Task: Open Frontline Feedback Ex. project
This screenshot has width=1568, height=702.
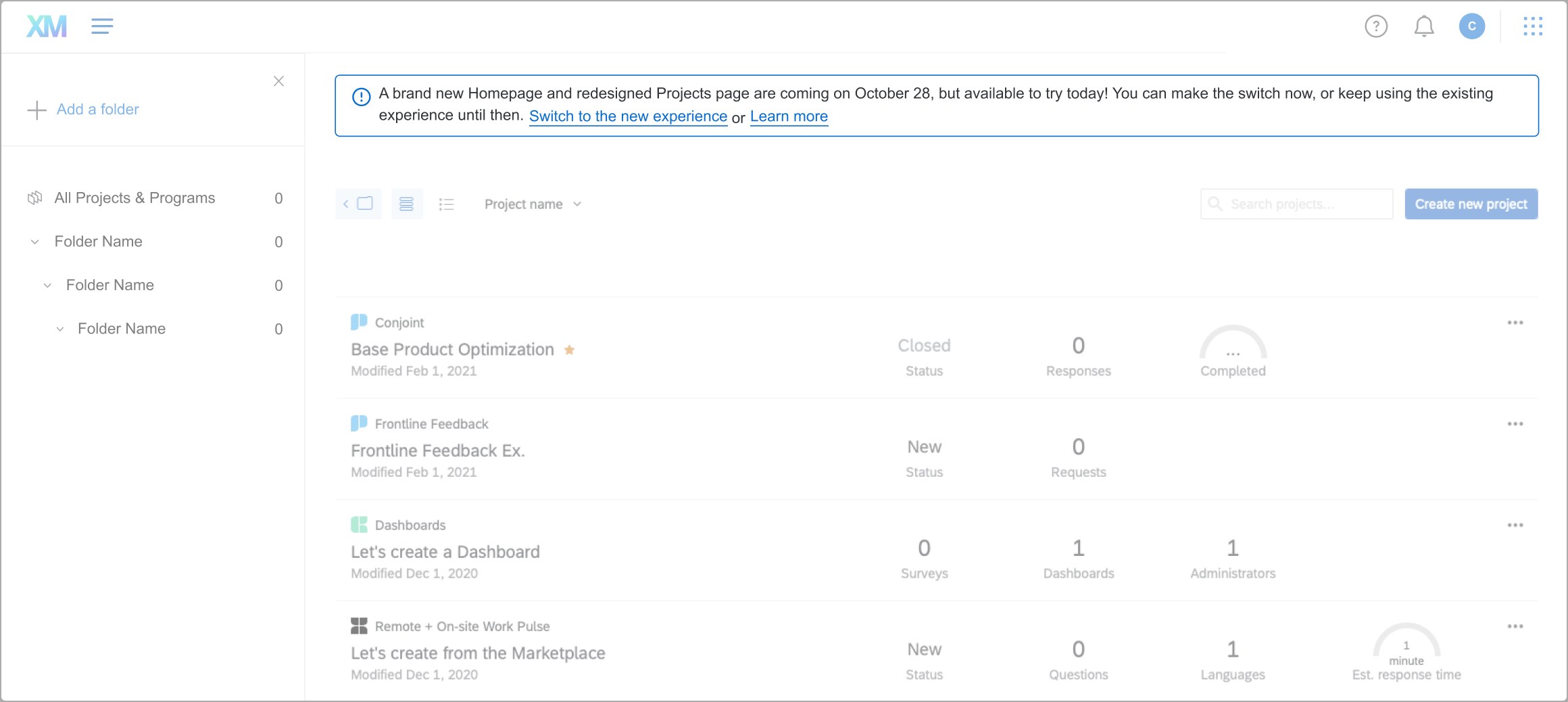Action: [438, 451]
